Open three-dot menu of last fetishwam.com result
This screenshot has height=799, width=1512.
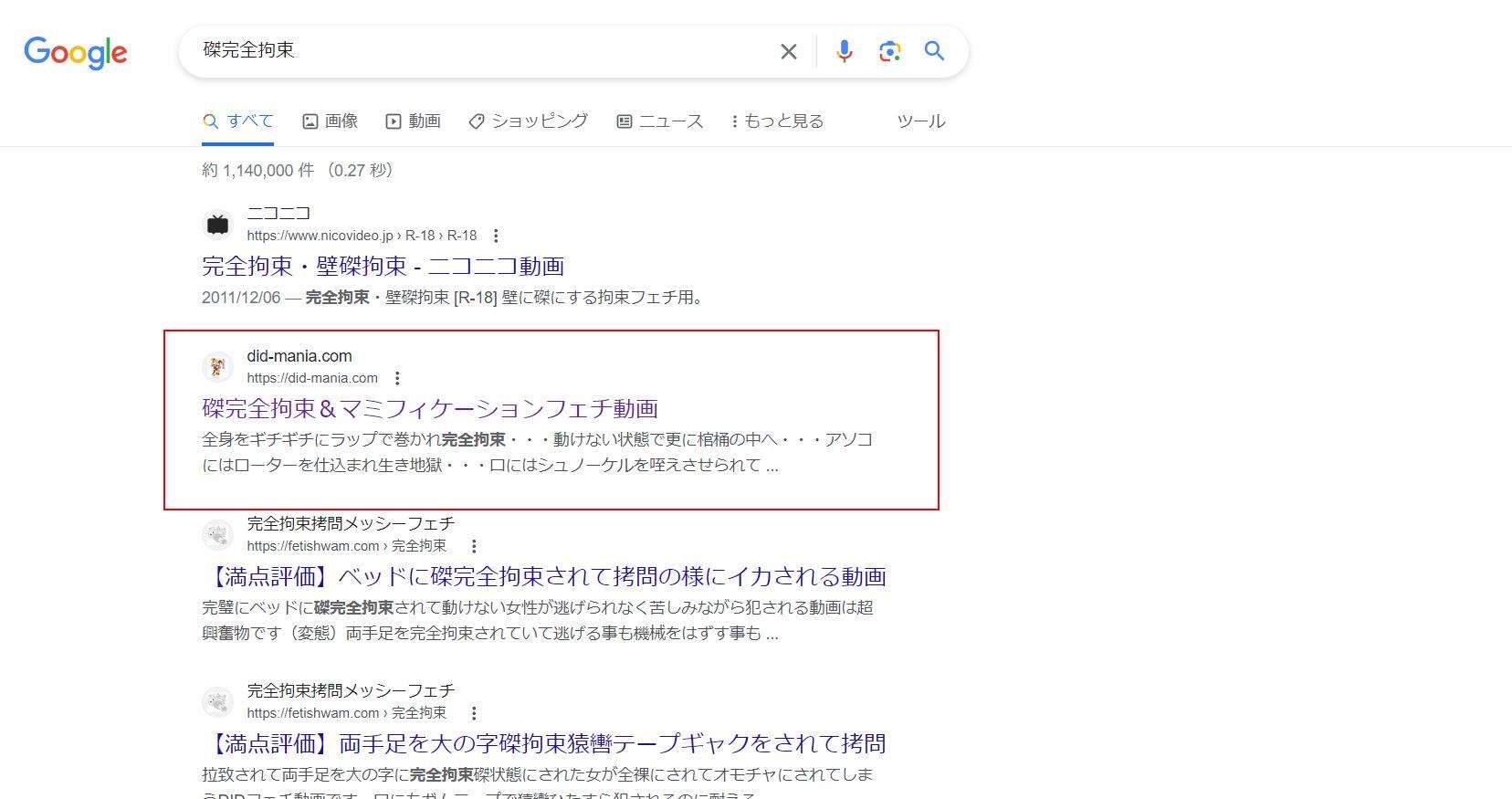[474, 713]
